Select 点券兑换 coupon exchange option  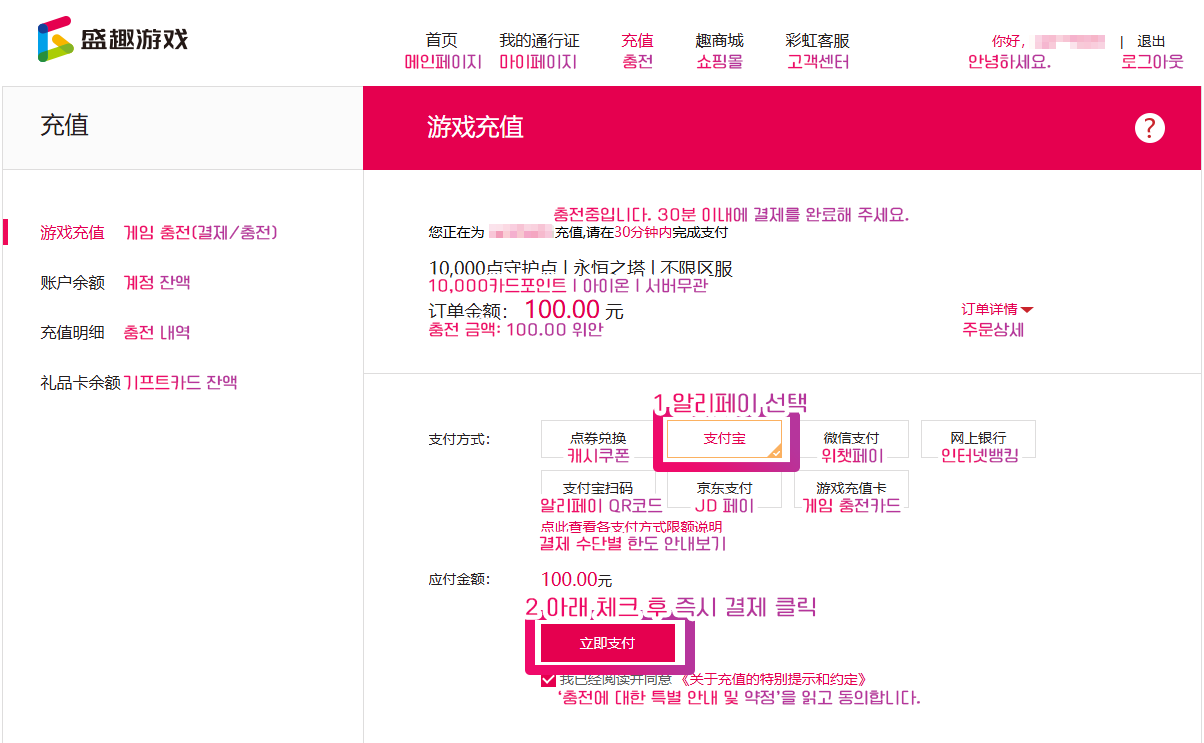pos(598,438)
